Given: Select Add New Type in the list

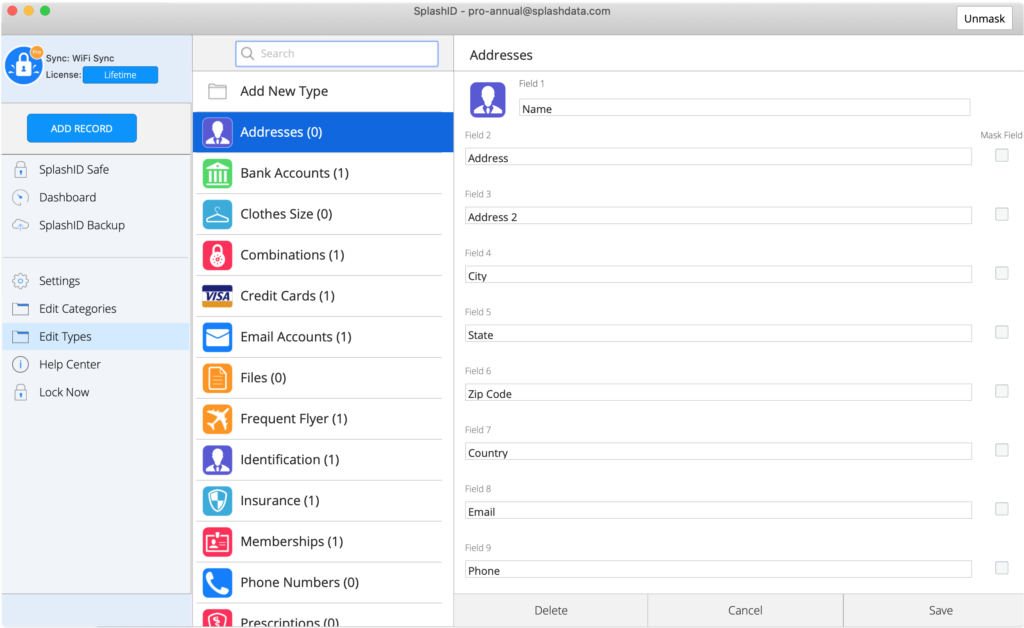Looking at the screenshot, I should point(284,91).
